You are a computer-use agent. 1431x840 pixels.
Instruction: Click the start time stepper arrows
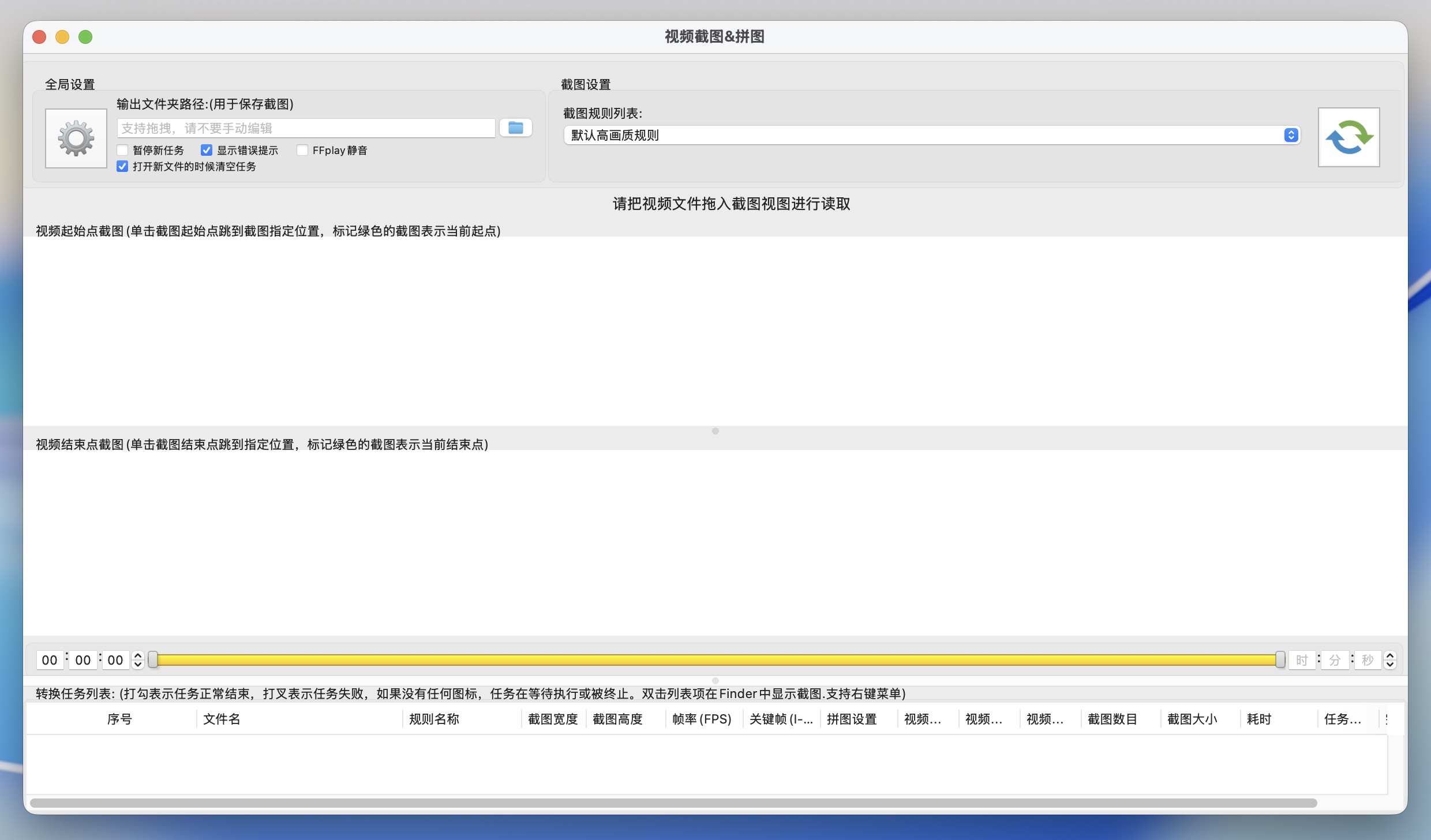click(x=138, y=659)
